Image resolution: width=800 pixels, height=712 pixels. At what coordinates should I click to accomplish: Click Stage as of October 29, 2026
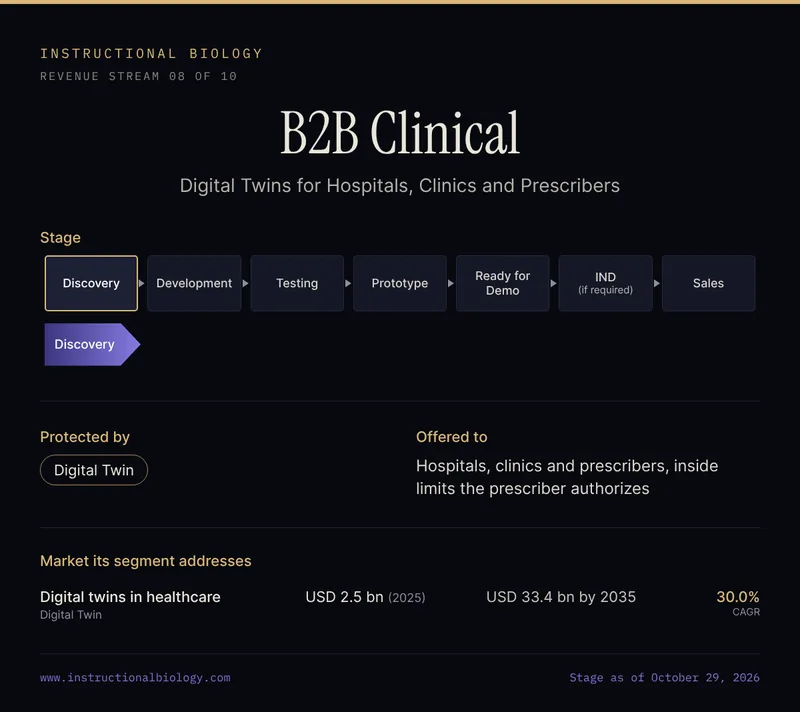tap(664, 677)
